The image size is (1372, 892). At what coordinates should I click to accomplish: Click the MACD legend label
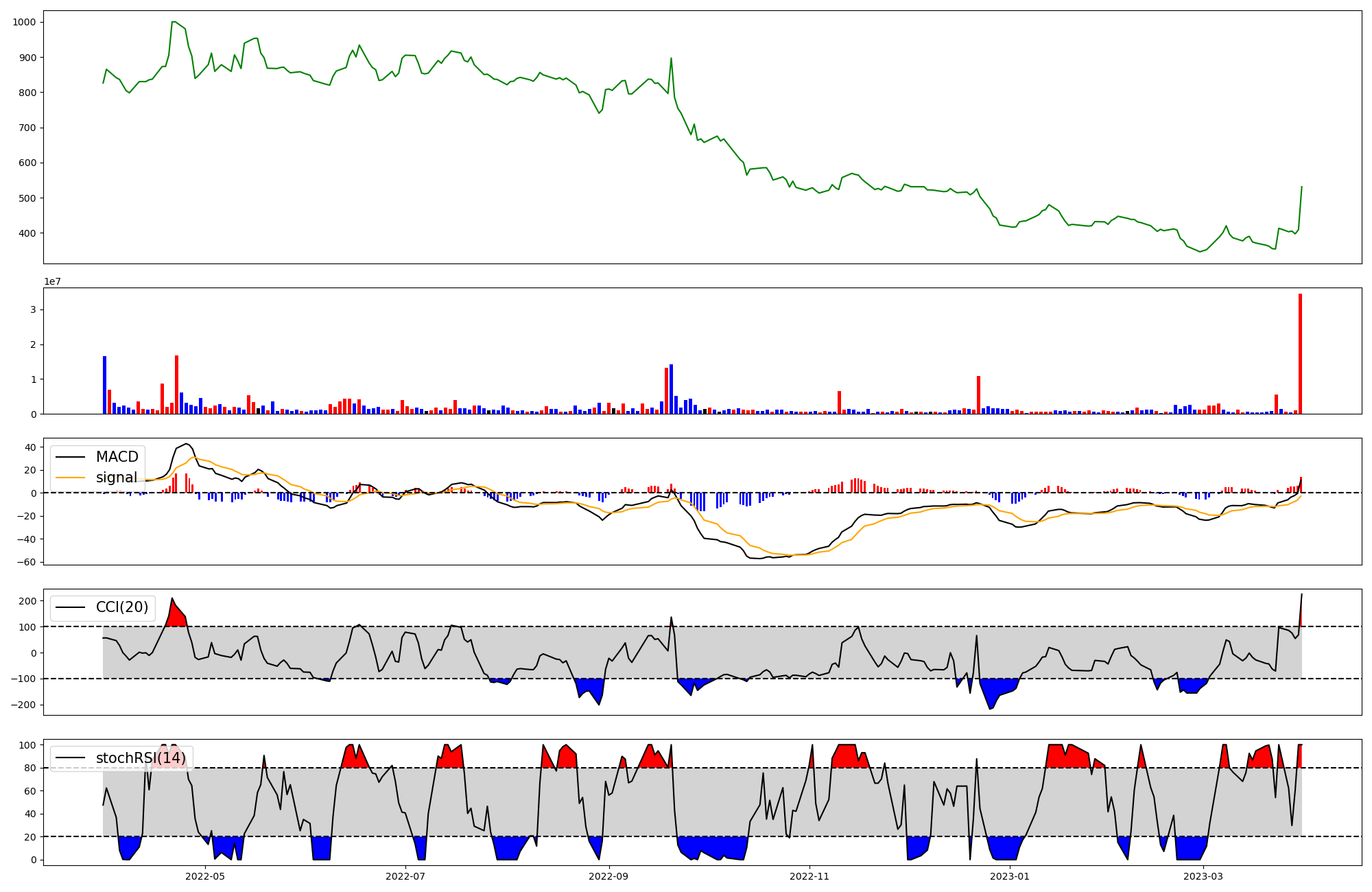coord(117,457)
